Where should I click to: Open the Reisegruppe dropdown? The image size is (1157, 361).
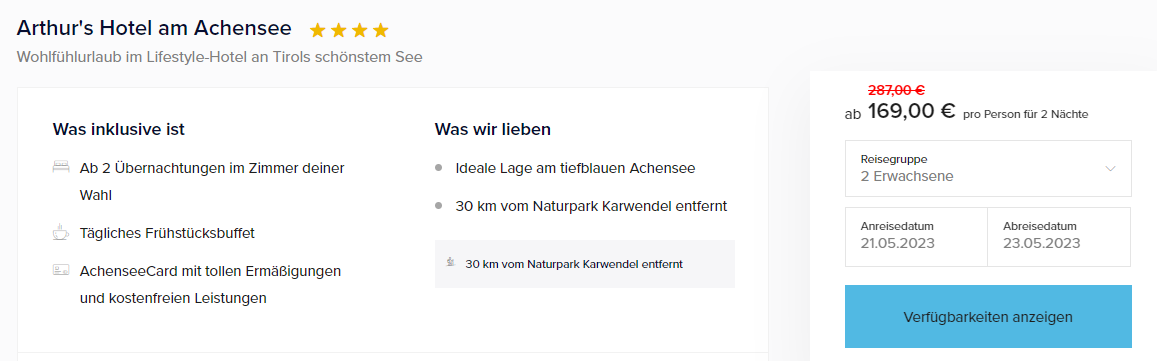point(988,168)
